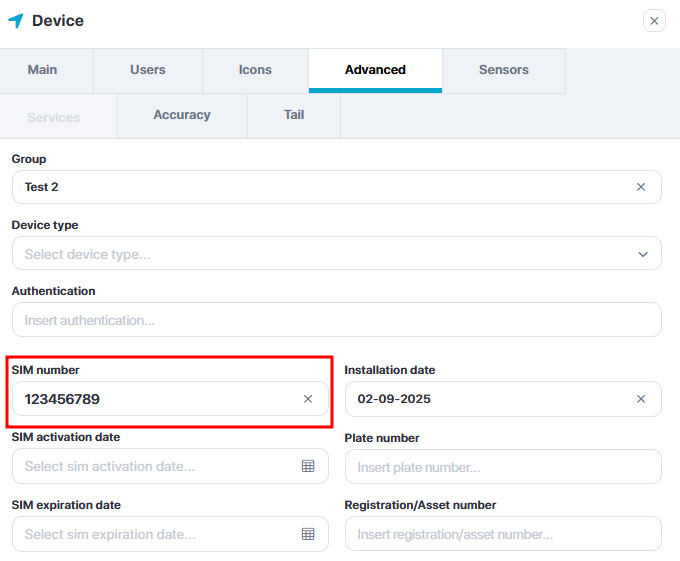The height and width of the screenshot is (561, 680).
Task: Clear the SIM number field
Action: [308, 399]
